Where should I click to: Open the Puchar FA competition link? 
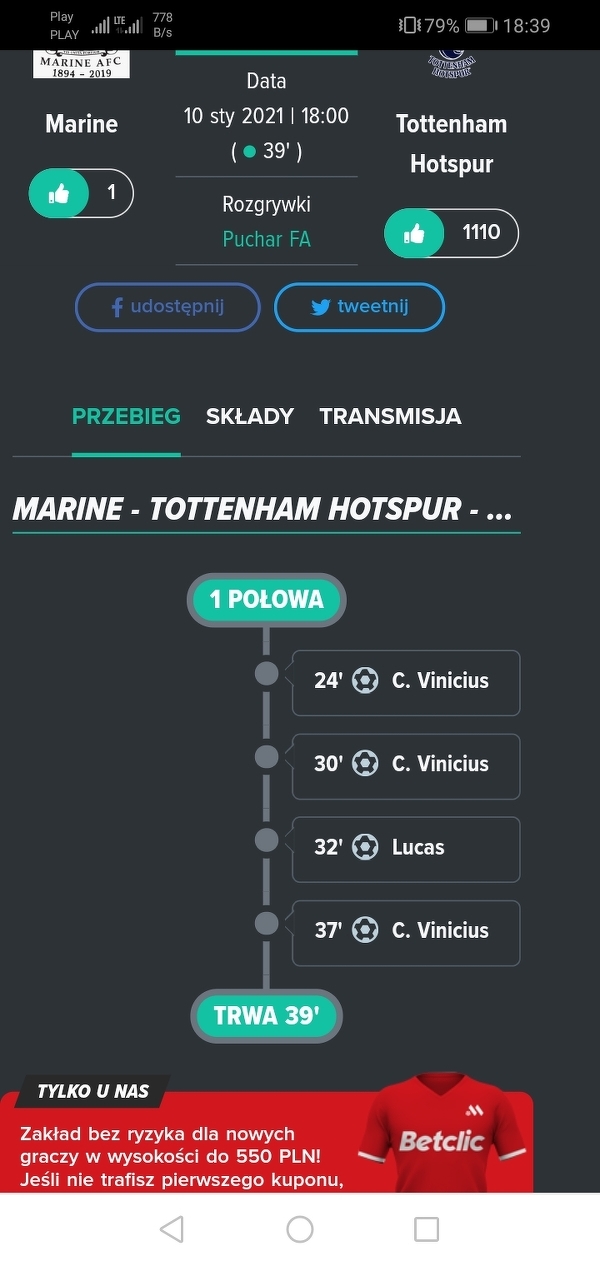point(266,240)
